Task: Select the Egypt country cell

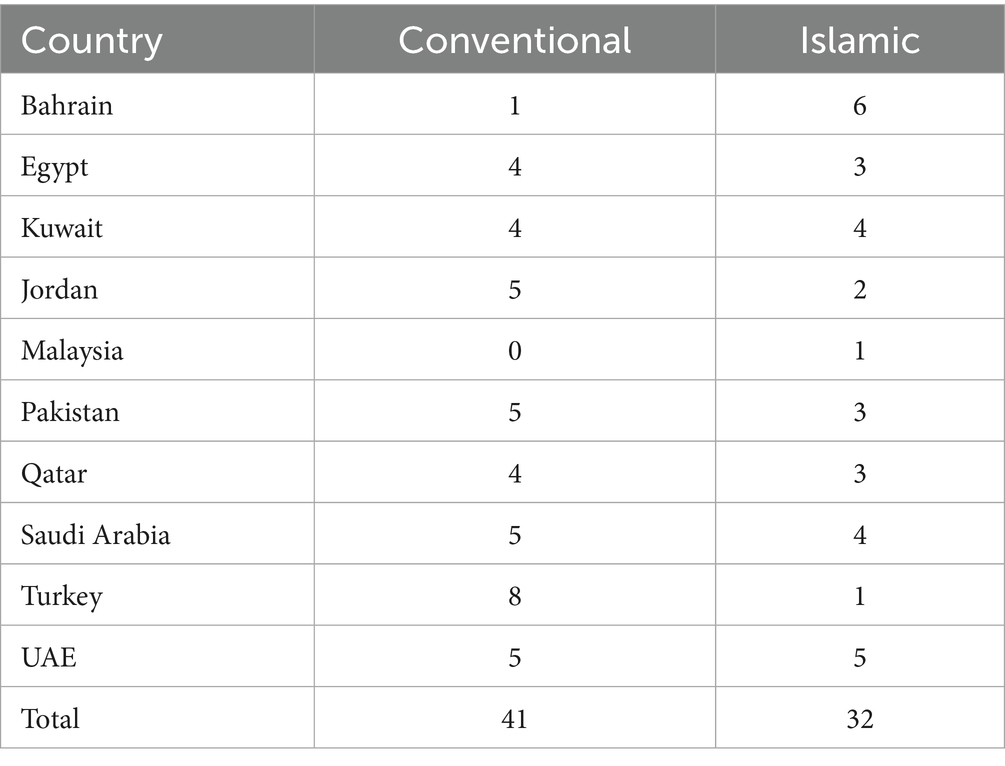Action: click(x=55, y=166)
